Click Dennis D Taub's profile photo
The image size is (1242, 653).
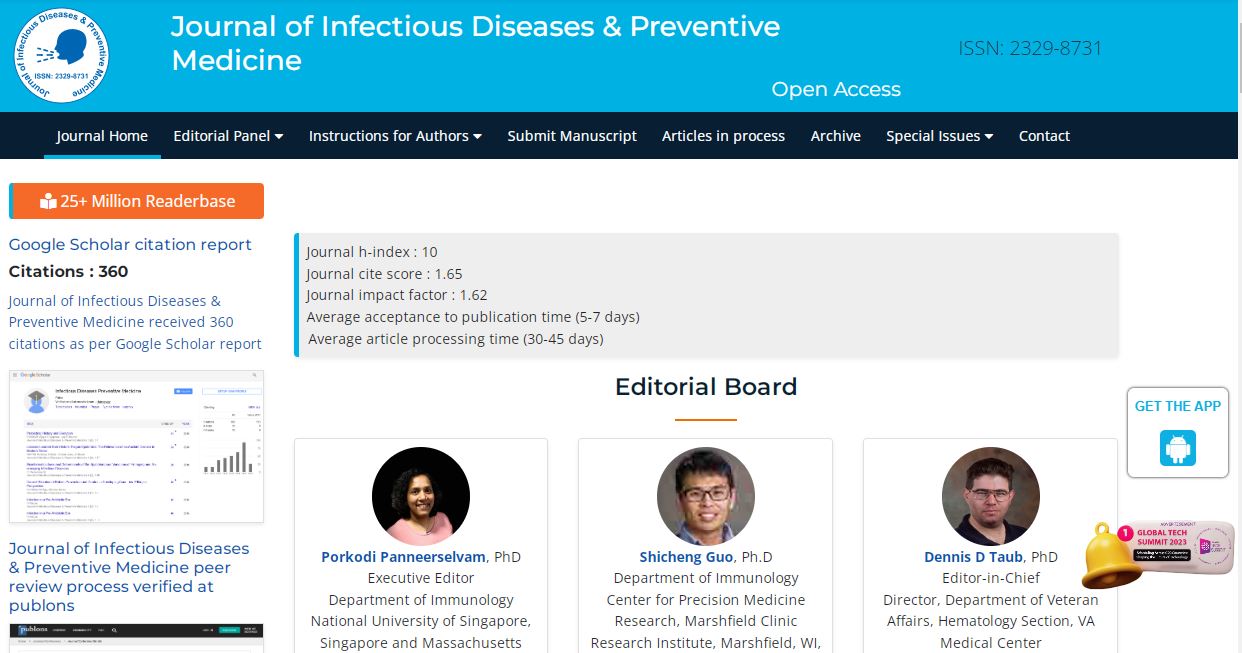pos(991,496)
